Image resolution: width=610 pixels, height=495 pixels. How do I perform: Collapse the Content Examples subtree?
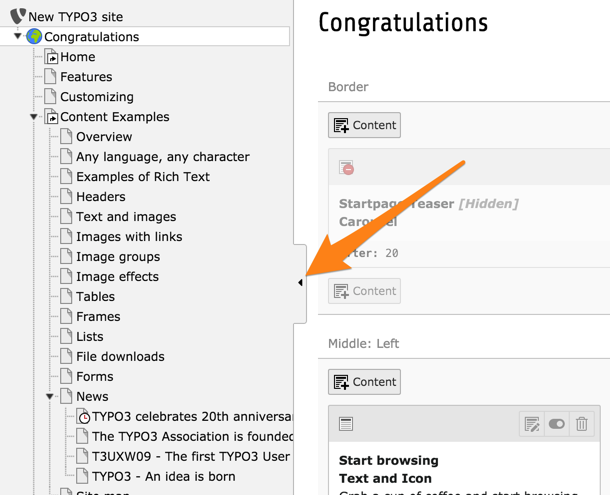tap(34, 117)
